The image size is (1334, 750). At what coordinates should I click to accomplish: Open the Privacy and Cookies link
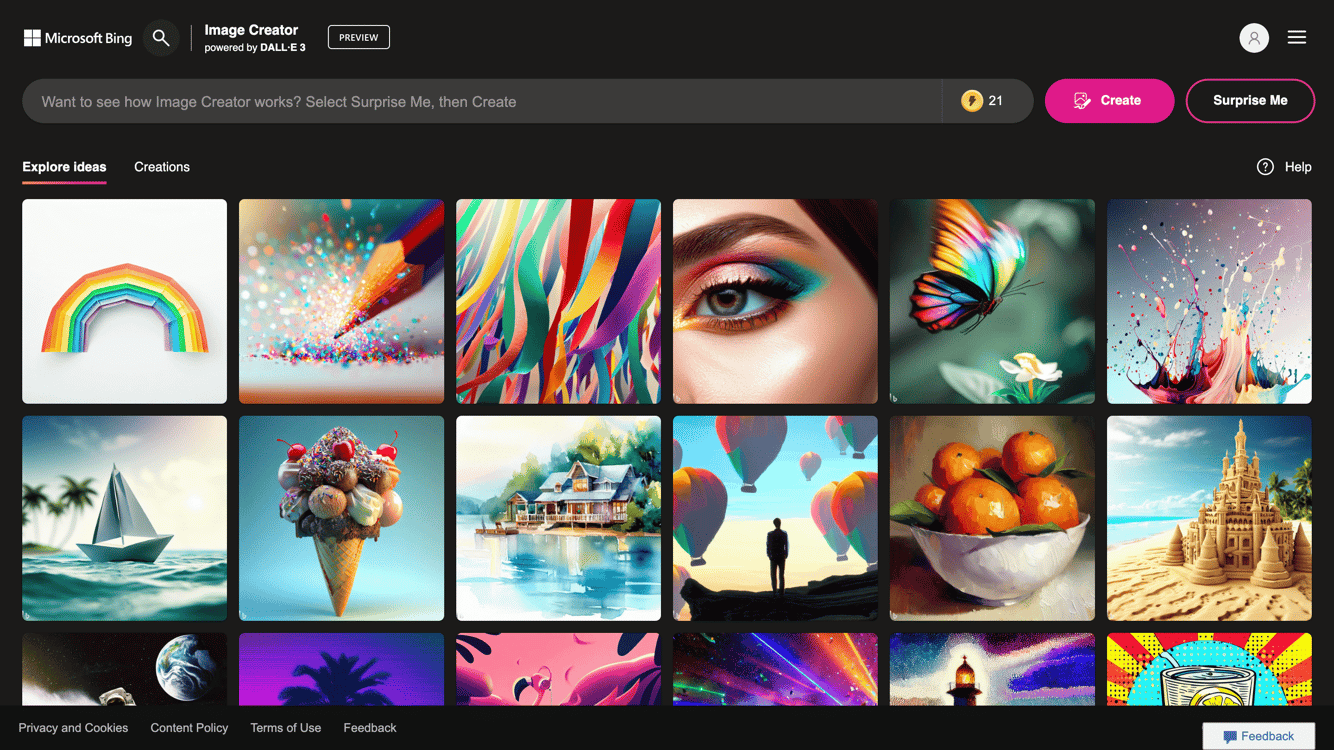[73, 727]
